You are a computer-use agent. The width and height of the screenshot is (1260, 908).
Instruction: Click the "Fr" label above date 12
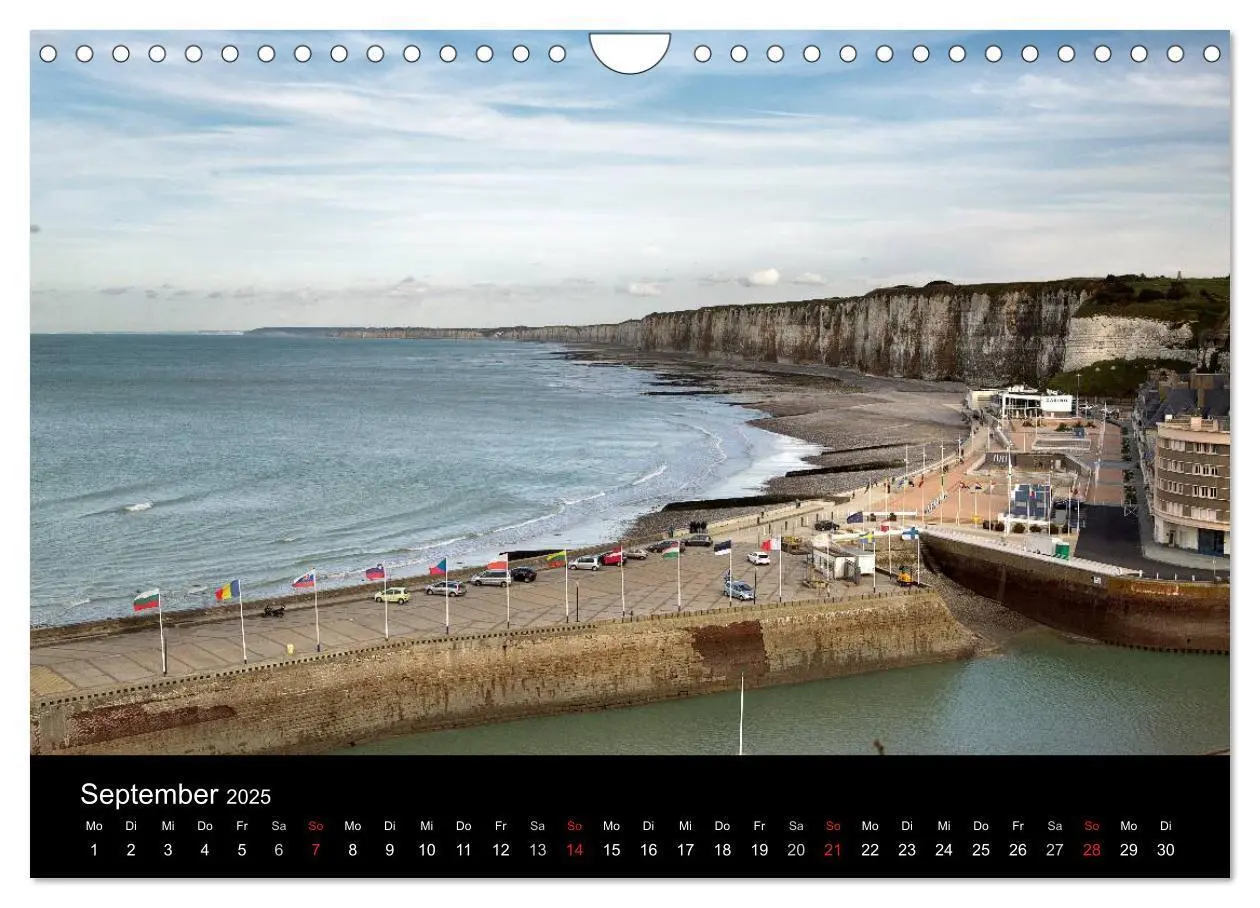501,826
